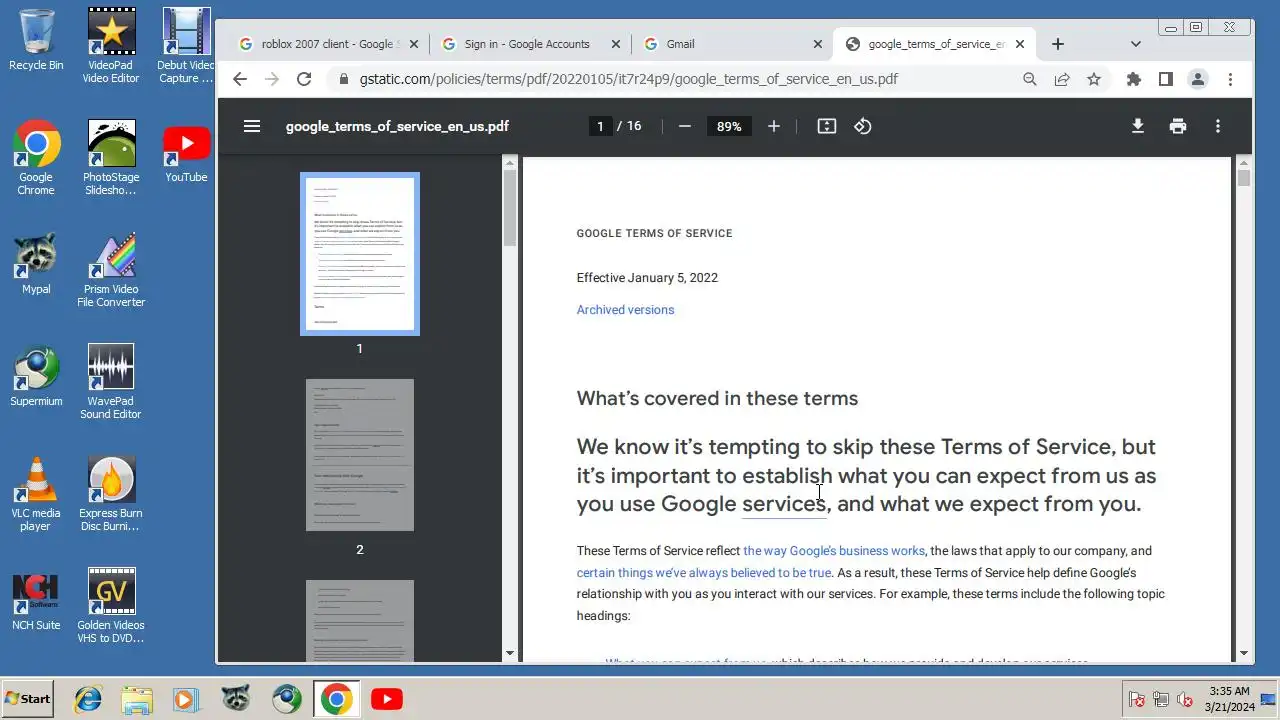1280x720 pixels.
Task: Launch Supermium from the desktop
Action: click(36, 376)
